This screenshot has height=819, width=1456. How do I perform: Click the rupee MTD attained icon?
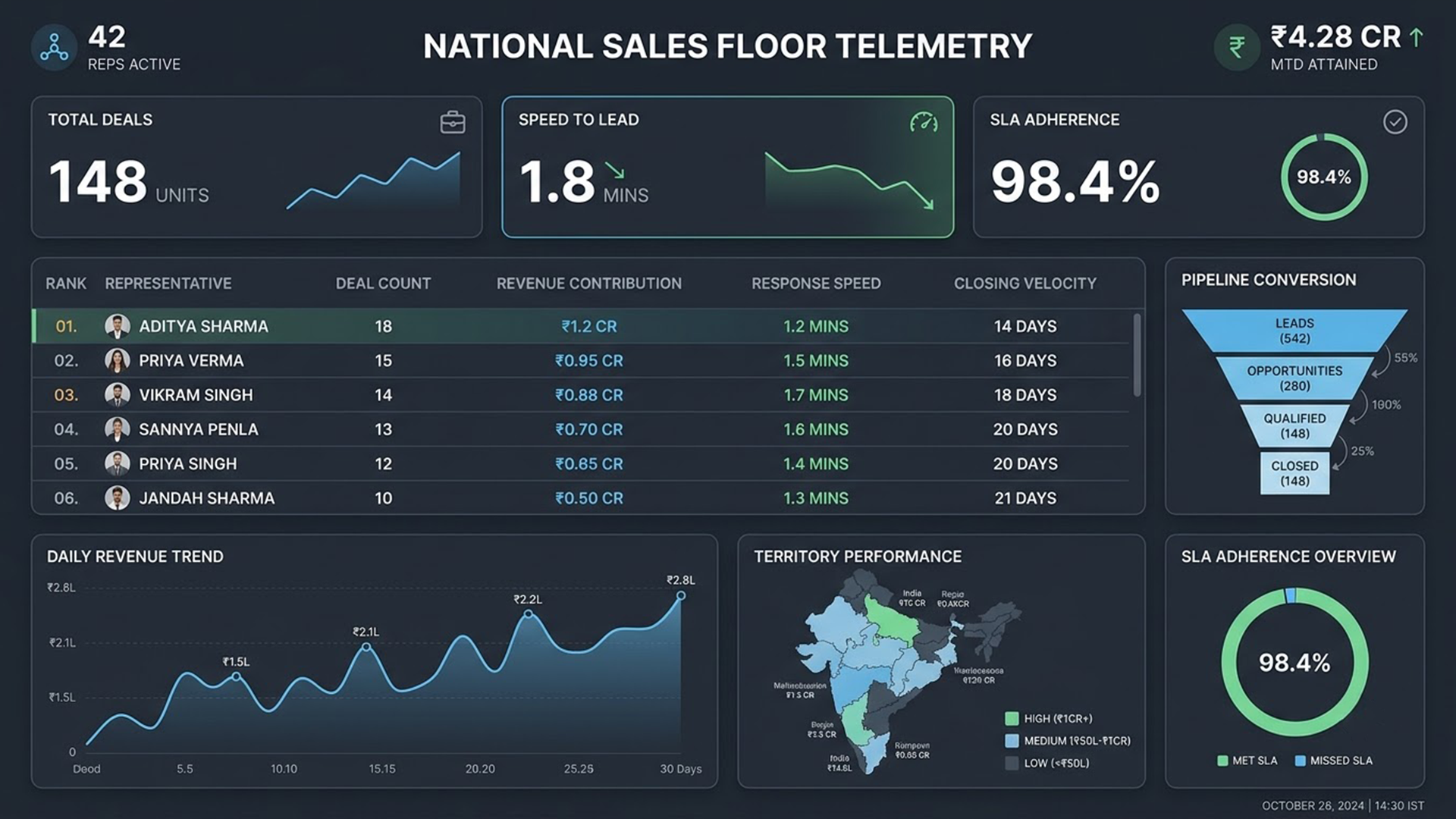click(1236, 48)
